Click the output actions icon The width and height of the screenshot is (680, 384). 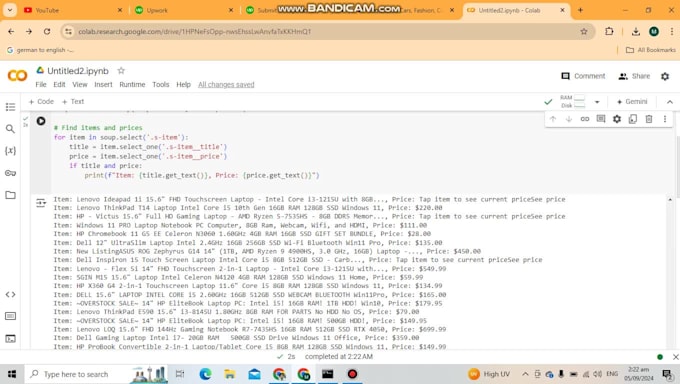41,203
